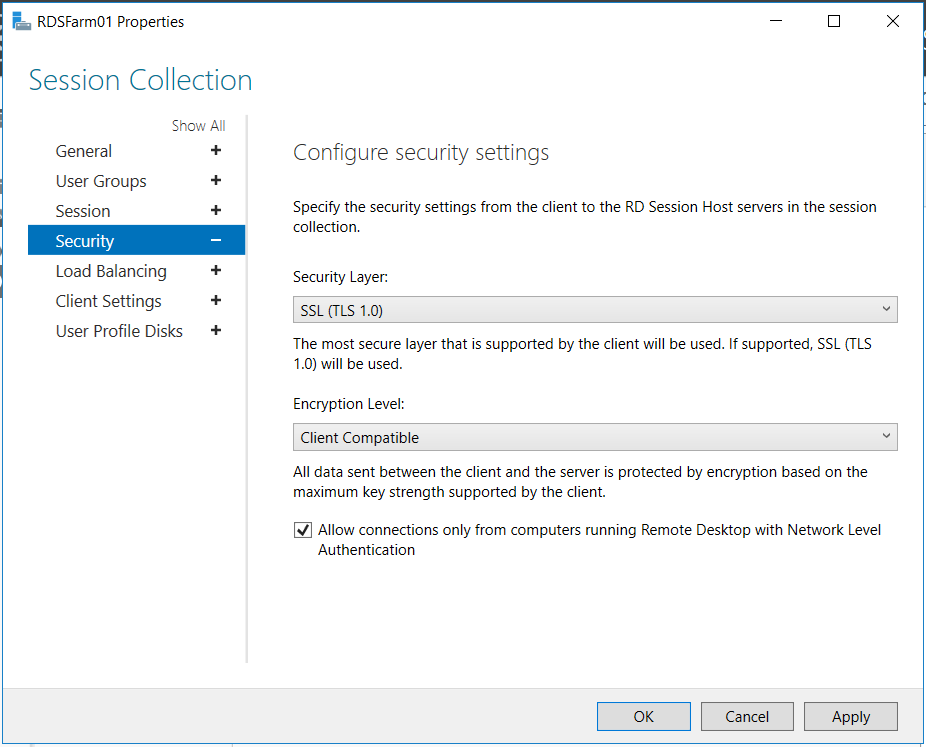Click the plus icon beside Session
Screen dimensions: 926x747
pos(216,210)
